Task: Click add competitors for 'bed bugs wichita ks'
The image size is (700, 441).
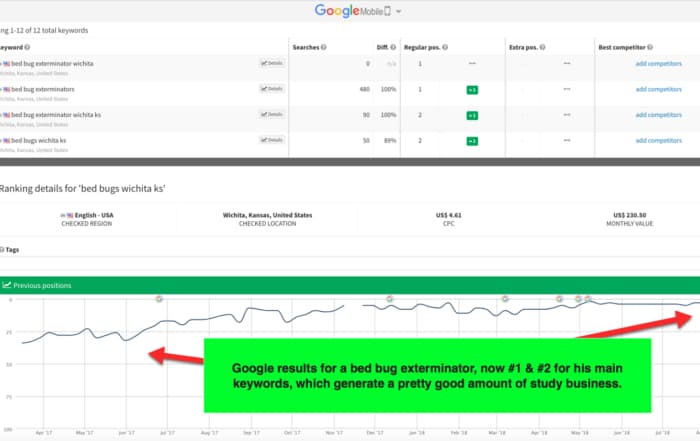Action: 658,141
